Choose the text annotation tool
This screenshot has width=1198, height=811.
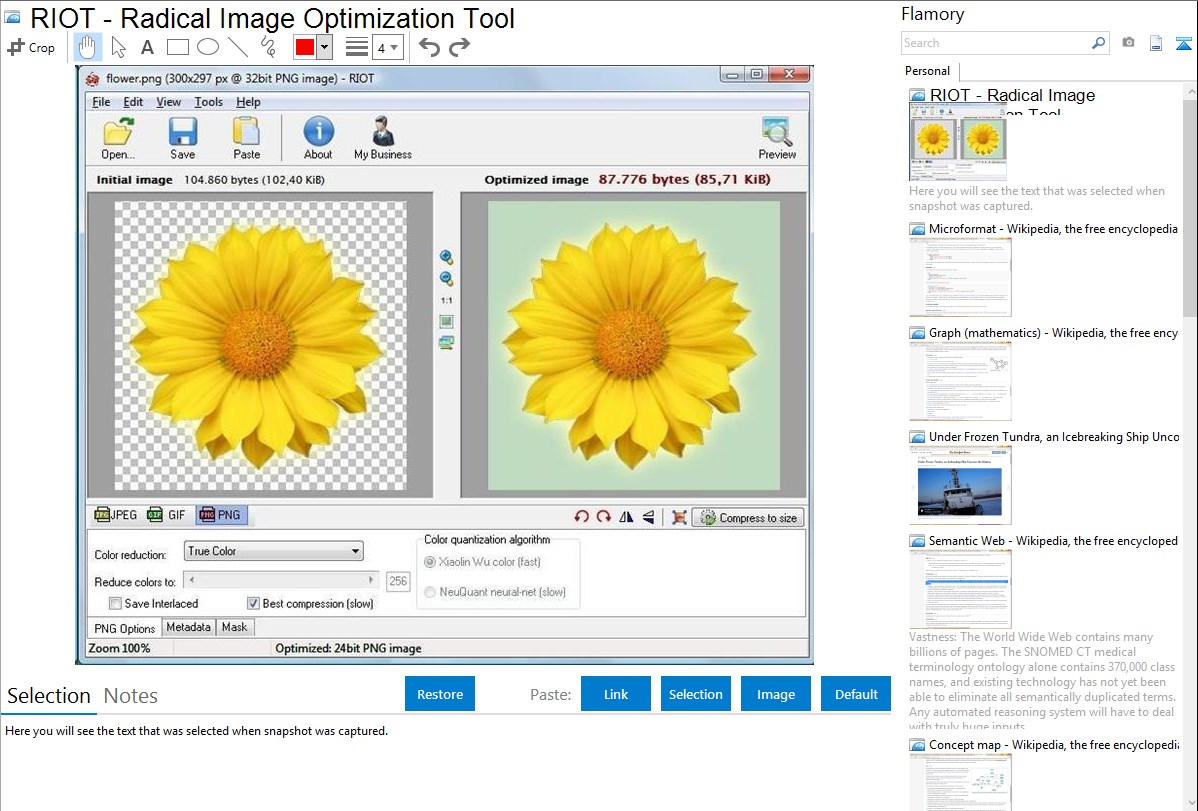(x=147, y=47)
